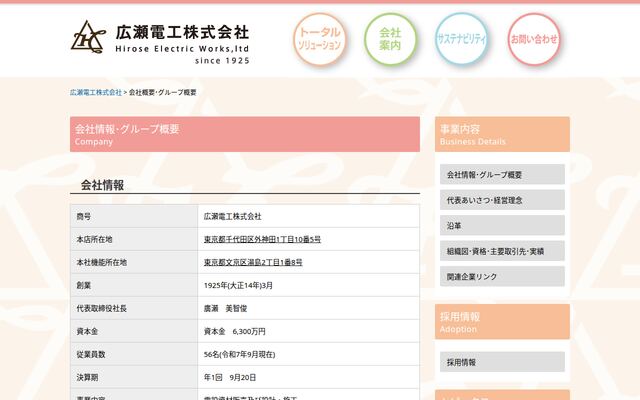Select 代表あいさつ･経営理念 in the sidebar
This screenshot has height=400, width=640.
(502, 200)
